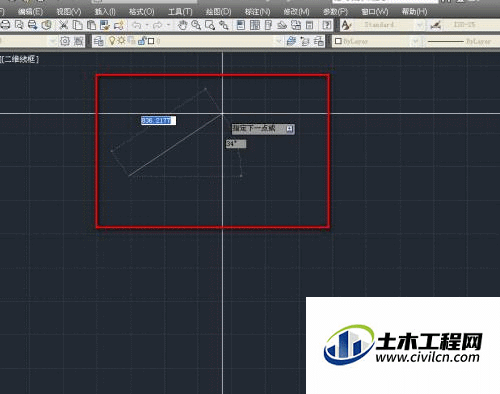Open the 标注(N) menu
Screen dimensions: 500x394
(257, 12)
